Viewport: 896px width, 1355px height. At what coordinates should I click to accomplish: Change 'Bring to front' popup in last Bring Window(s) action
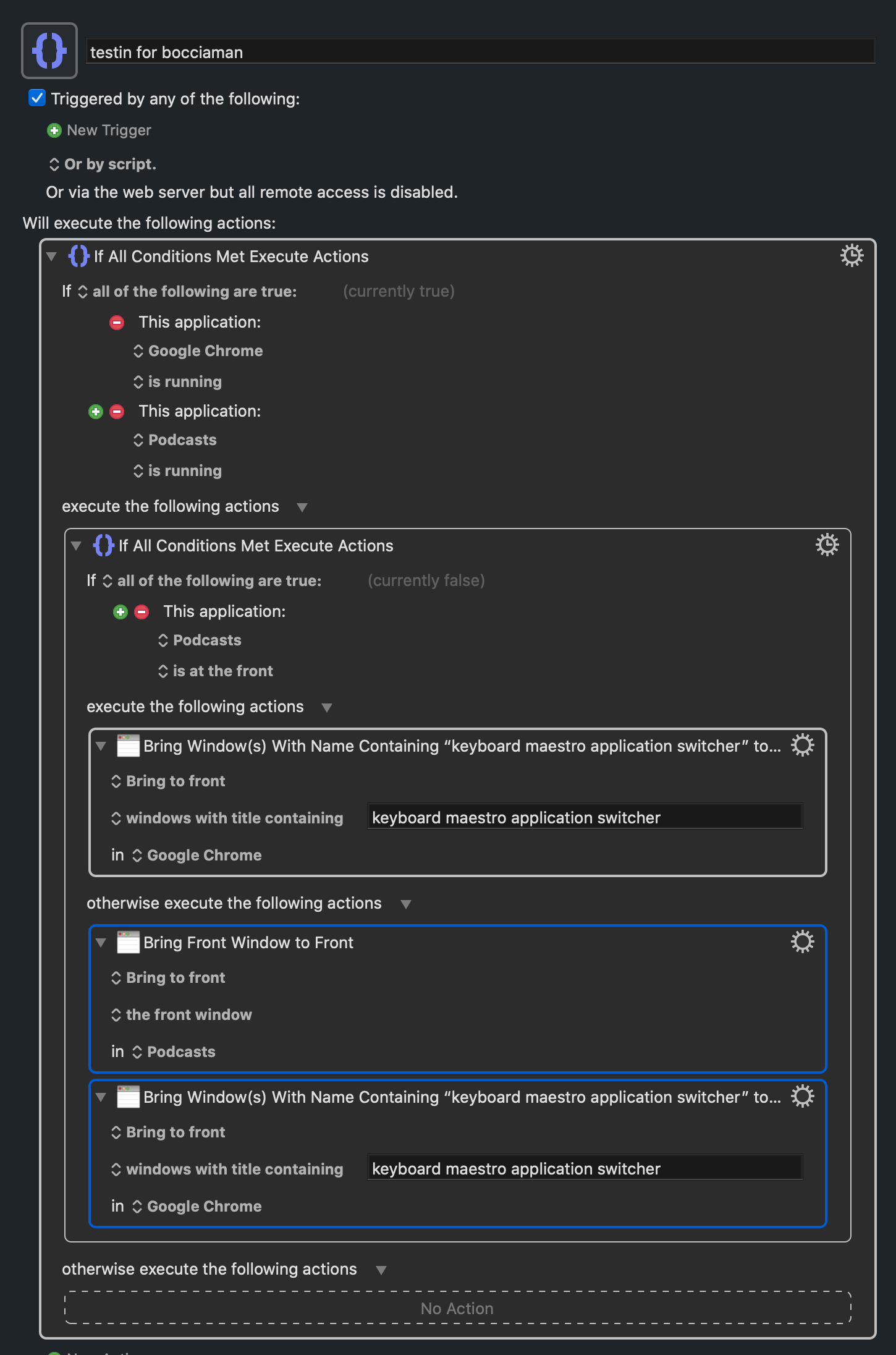pos(168,1132)
